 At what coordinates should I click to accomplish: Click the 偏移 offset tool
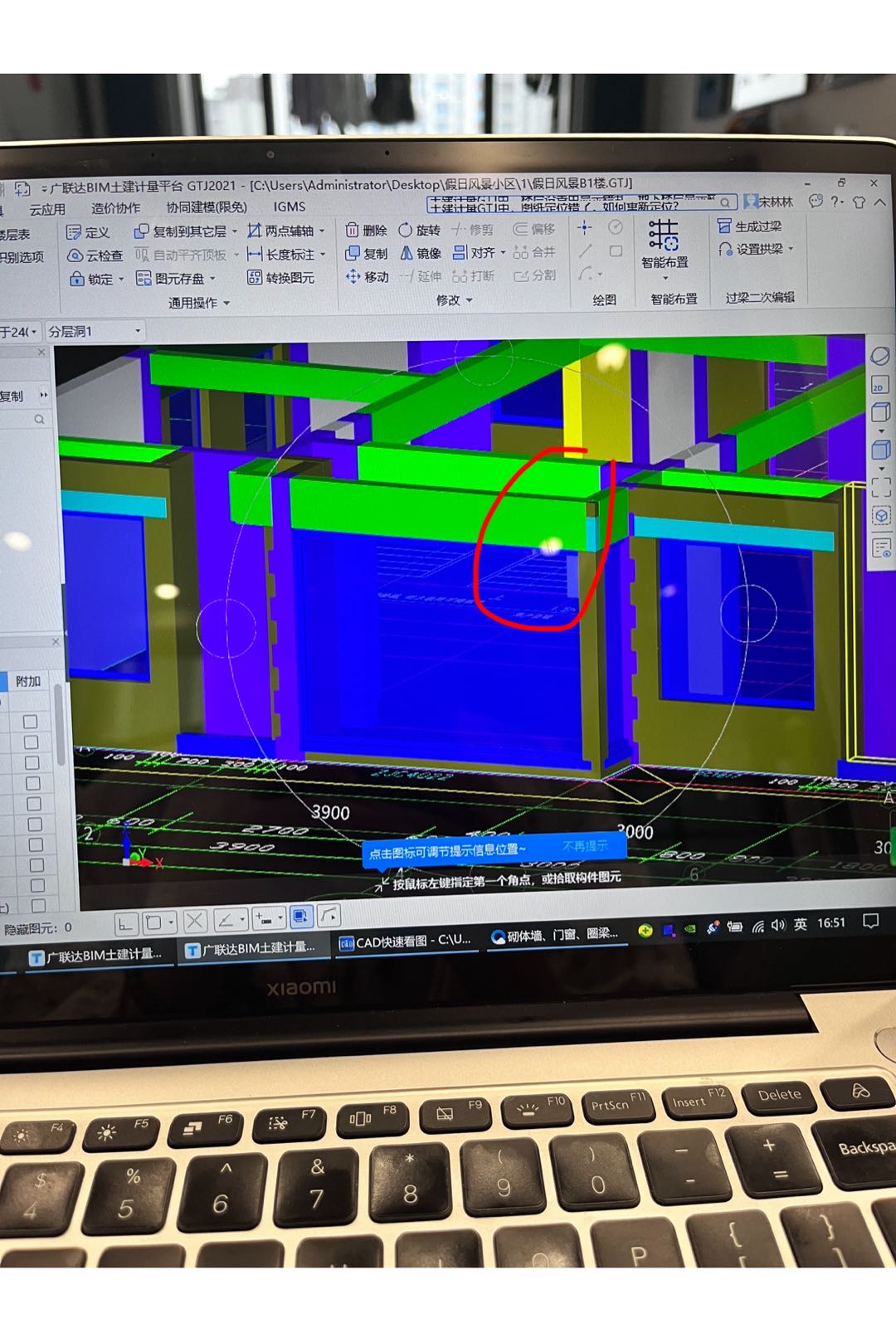click(534, 229)
